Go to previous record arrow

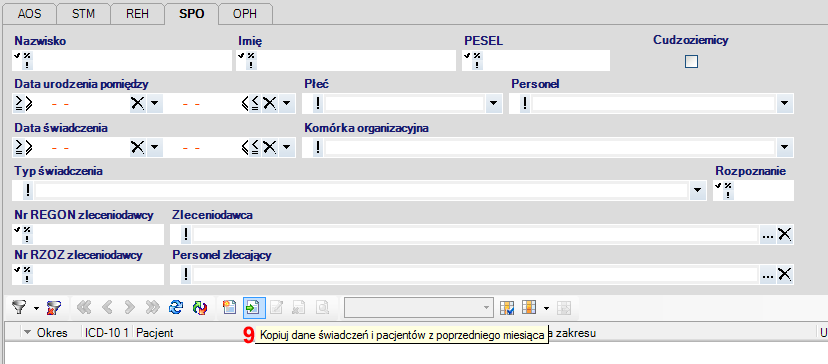[107, 307]
